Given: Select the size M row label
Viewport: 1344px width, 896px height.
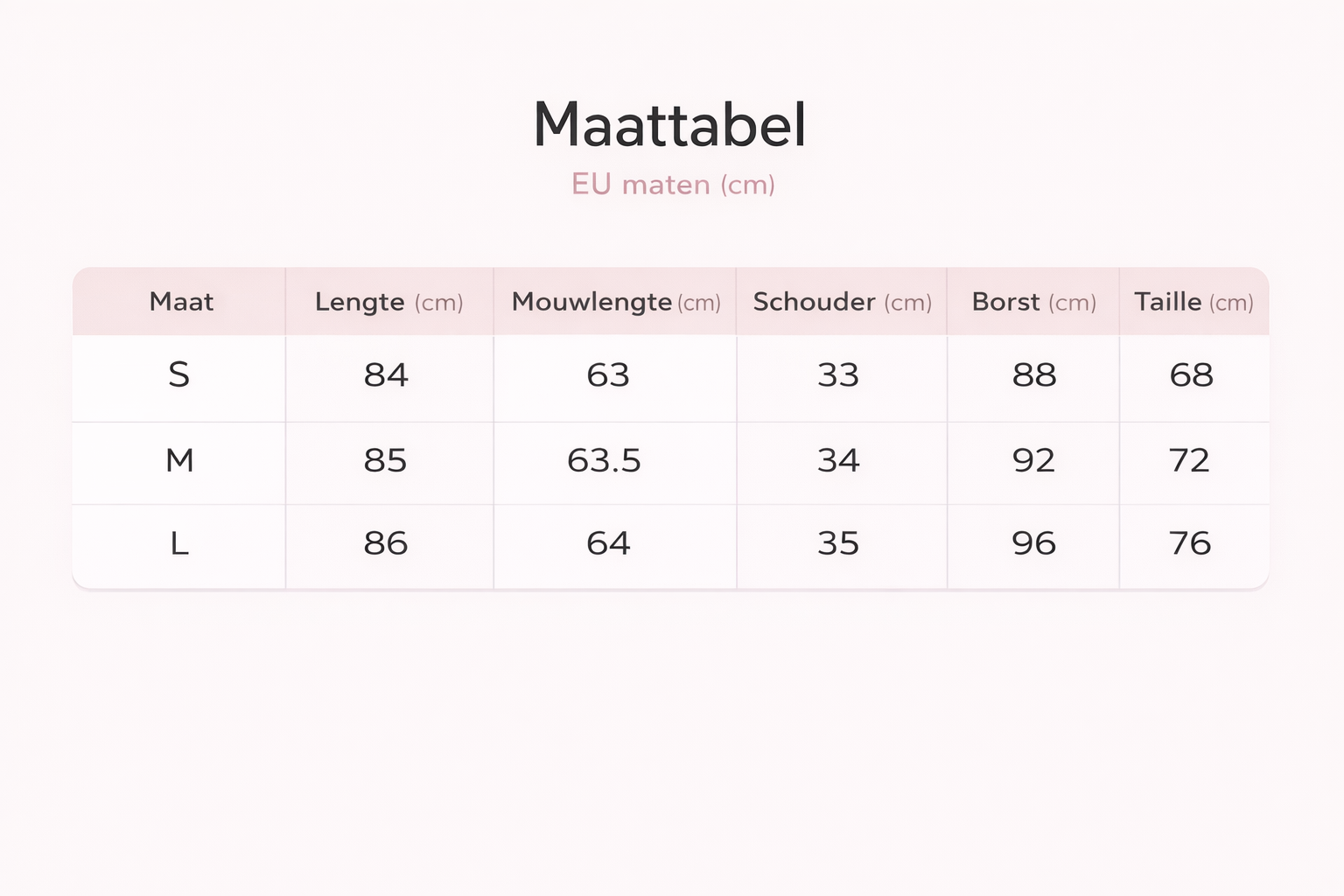Looking at the screenshot, I should pos(179,460).
